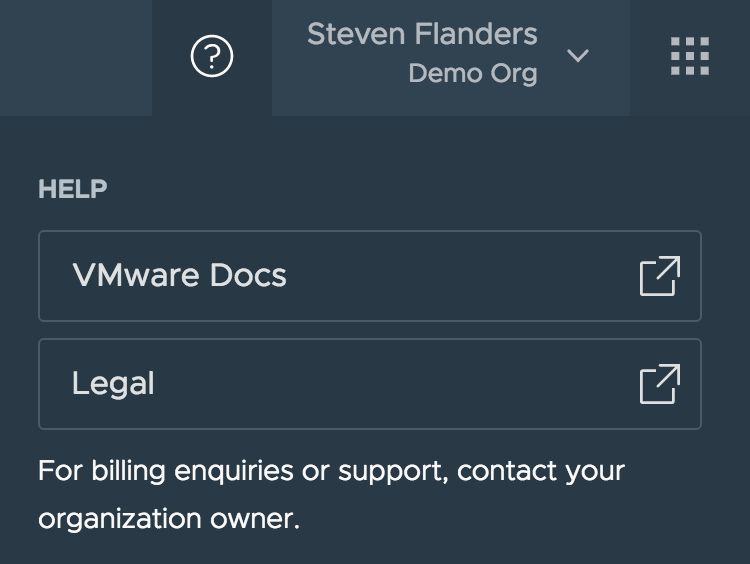Open the Steven Flanders account menu
The image size is (750, 564).
pyautogui.click(x=422, y=35)
